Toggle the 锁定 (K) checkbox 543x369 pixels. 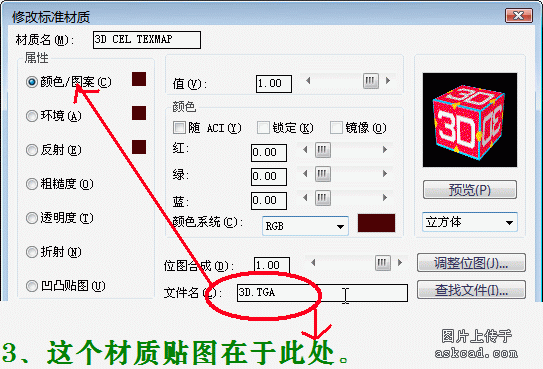pyautogui.click(x=263, y=128)
